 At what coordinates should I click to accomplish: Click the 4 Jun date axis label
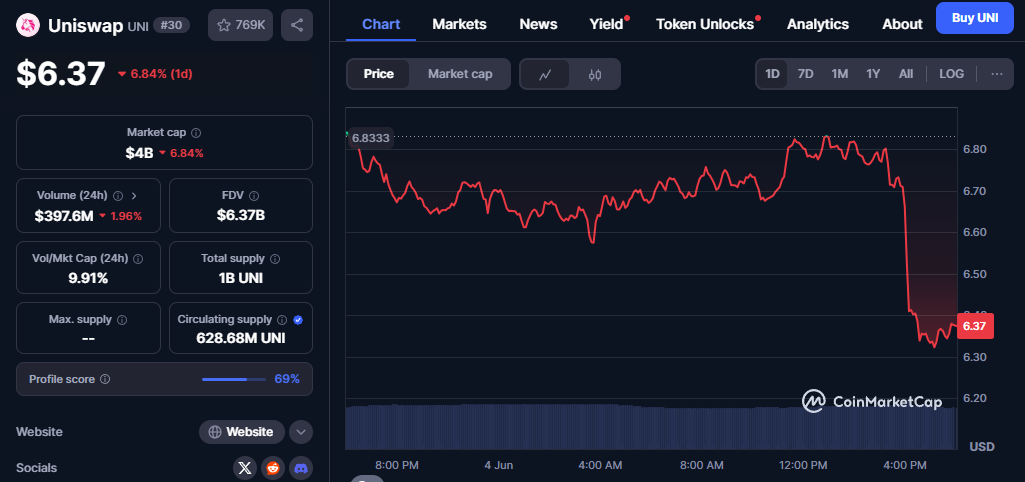499,465
